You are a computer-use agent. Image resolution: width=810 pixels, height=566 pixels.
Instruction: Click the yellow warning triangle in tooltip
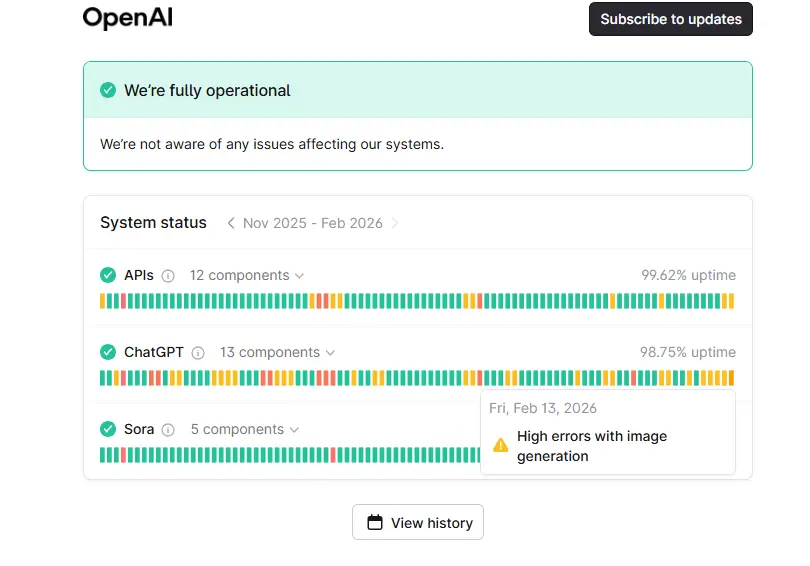point(501,445)
